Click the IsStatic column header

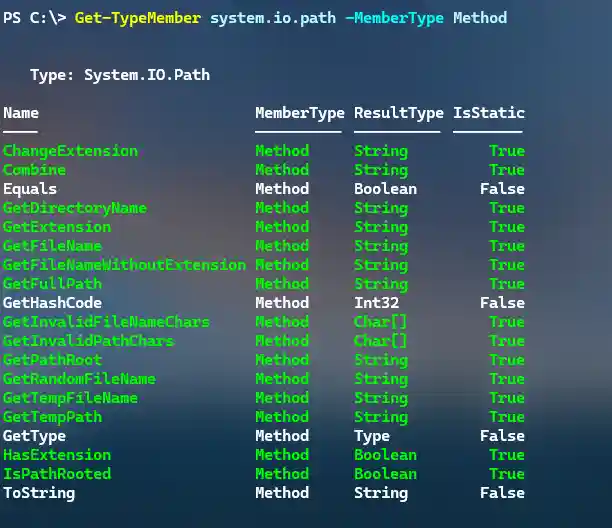pos(489,113)
